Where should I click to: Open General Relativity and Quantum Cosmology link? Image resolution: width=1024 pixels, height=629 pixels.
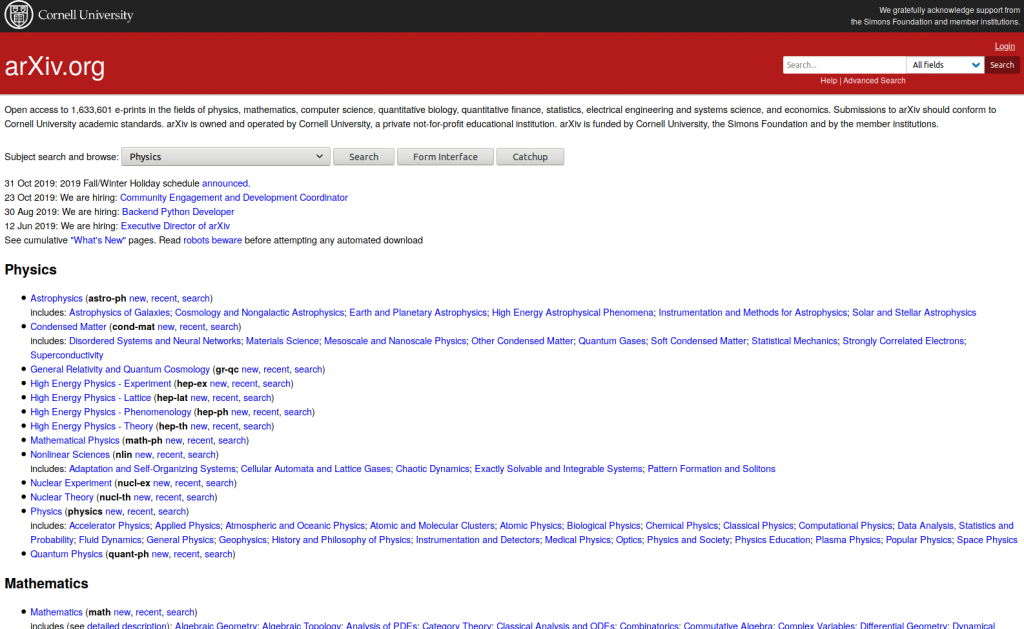[x=120, y=370]
